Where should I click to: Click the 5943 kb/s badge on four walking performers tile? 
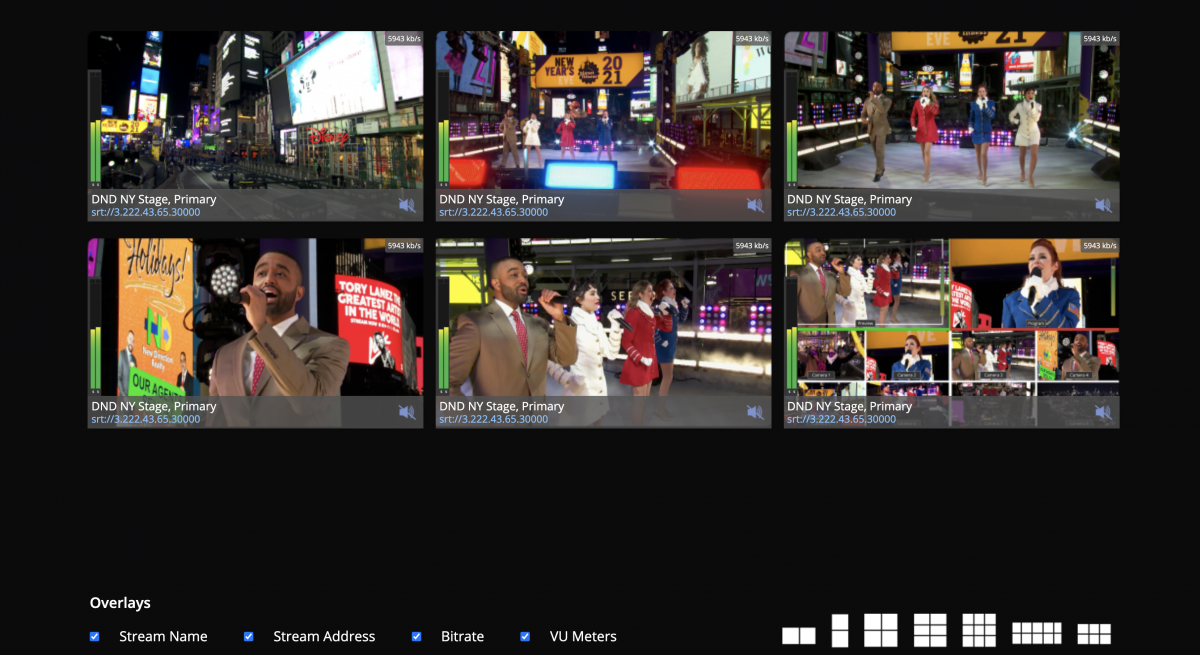pyautogui.click(x=1100, y=39)
